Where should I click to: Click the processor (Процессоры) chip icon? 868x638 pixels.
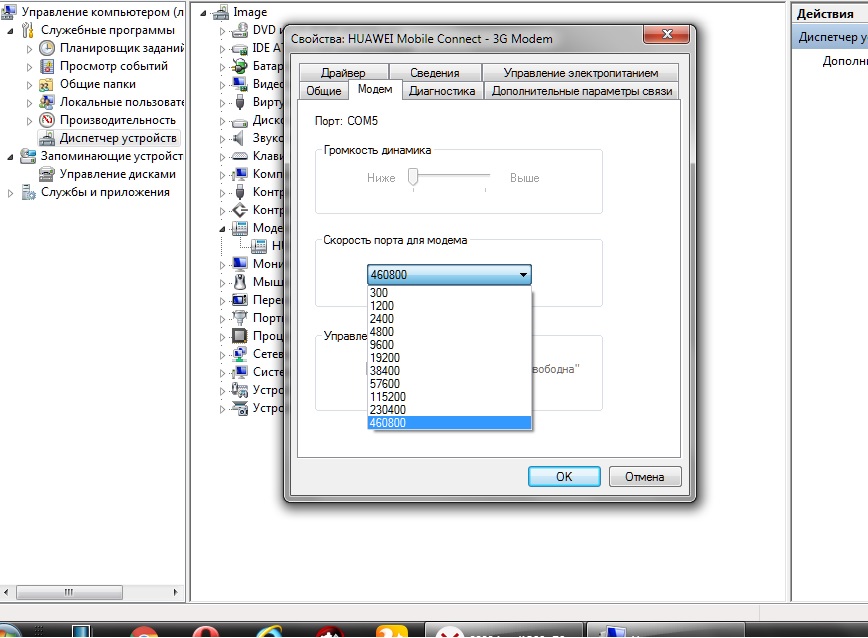click(240, 336)
